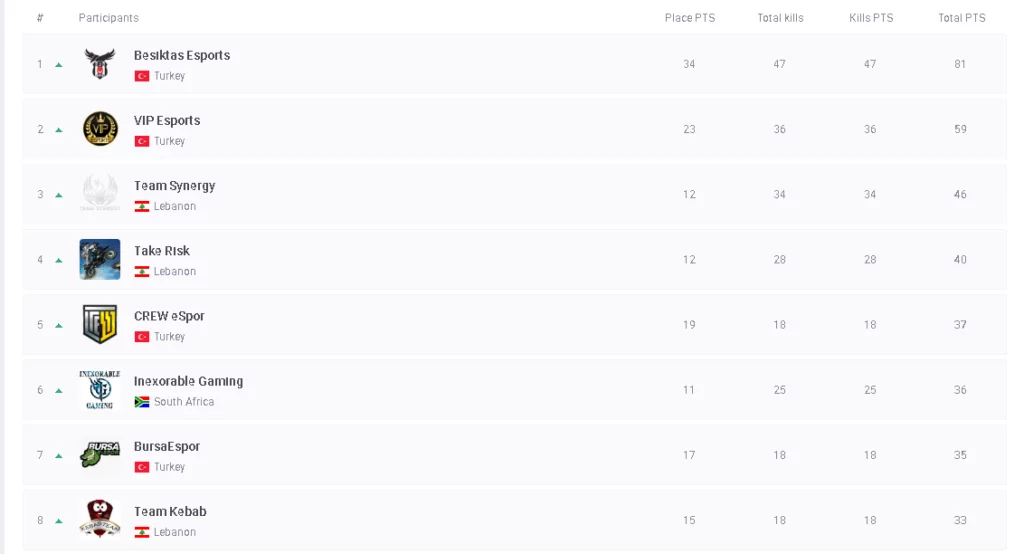This screenshot has height=554, width=1024.
Task: Click the green rank arrow for Besiktas
Action: 59,65
